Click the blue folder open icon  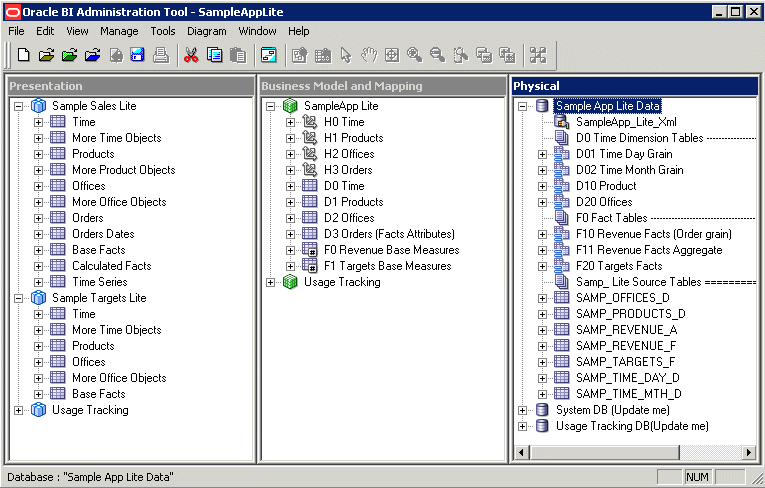click(93, 55)
